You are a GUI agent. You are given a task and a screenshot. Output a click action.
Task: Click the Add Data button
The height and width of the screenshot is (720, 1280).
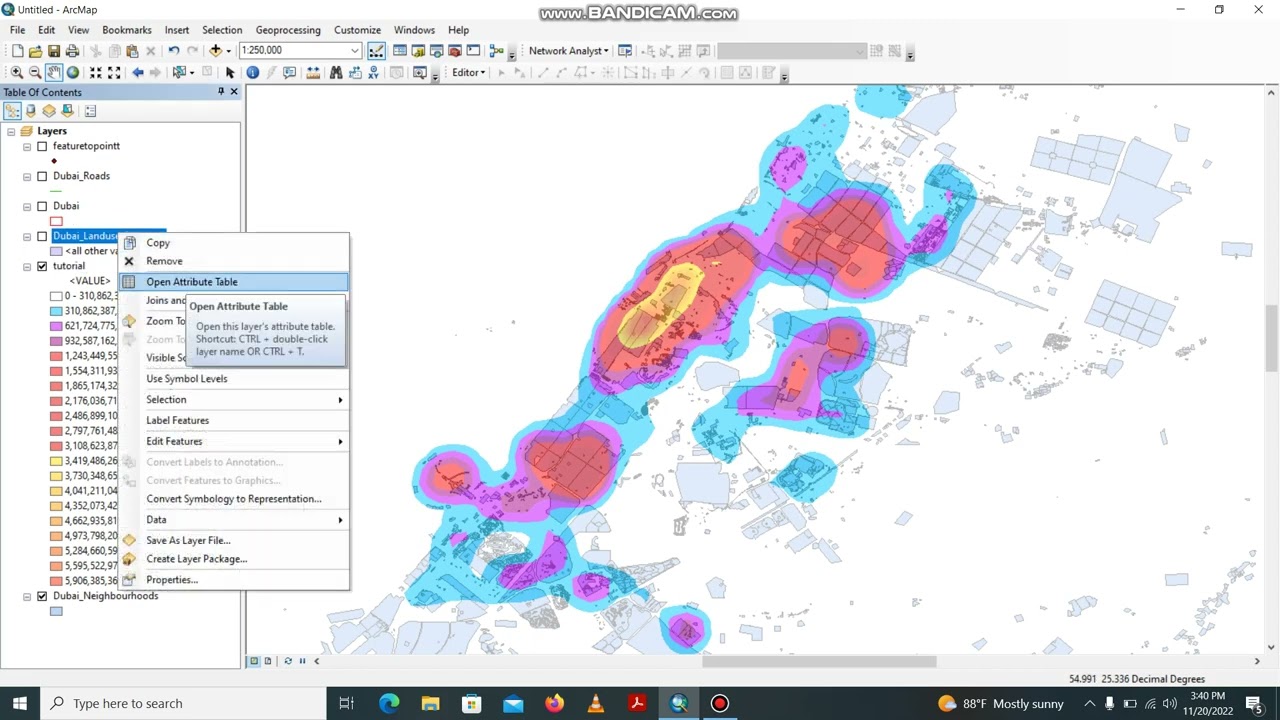tap(215, 51)
